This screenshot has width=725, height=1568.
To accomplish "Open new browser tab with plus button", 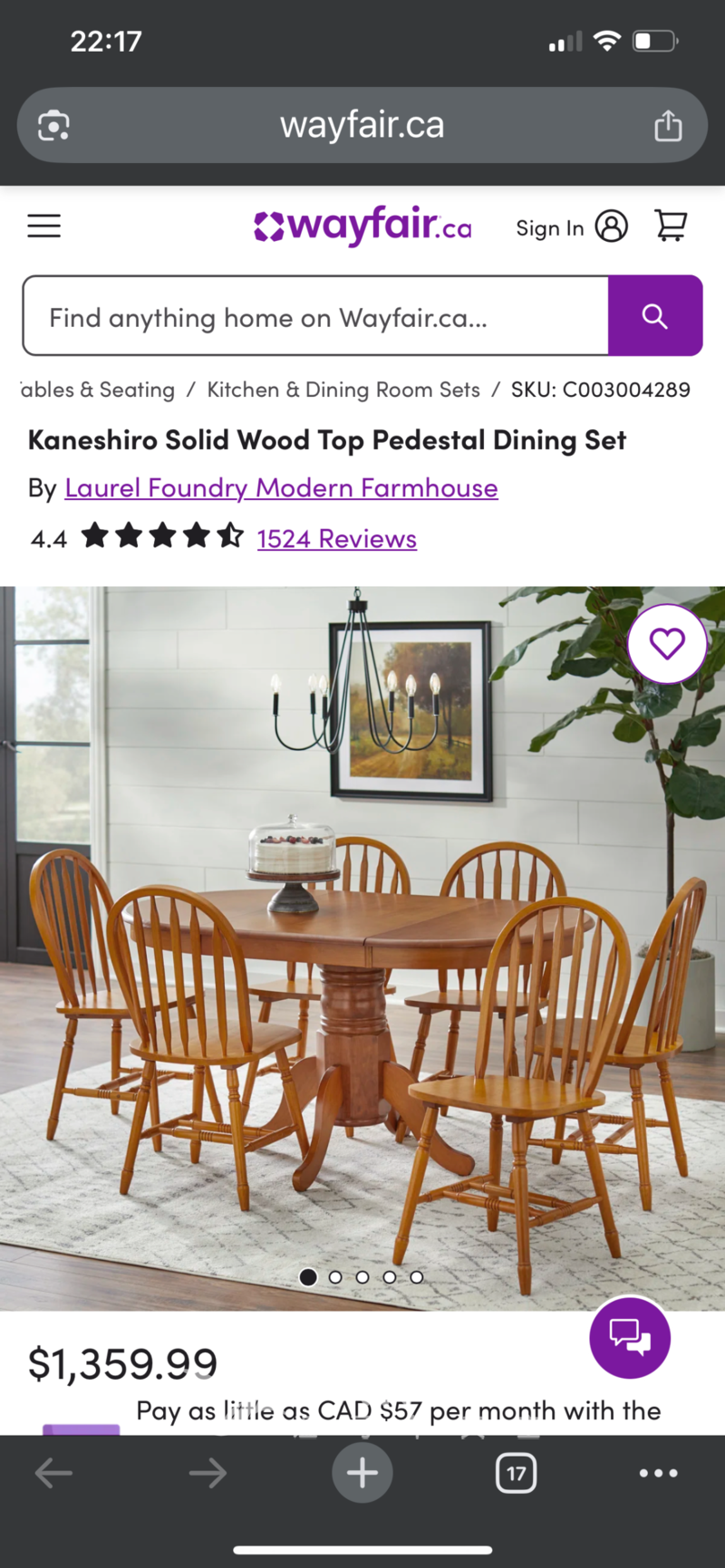I will (362, 1473).
